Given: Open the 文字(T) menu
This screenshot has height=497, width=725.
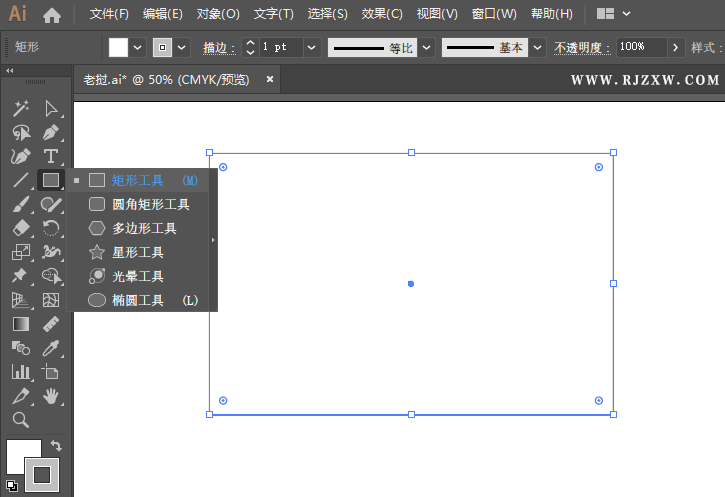Looking at the screenshot, I should click(x=274, y=14).
